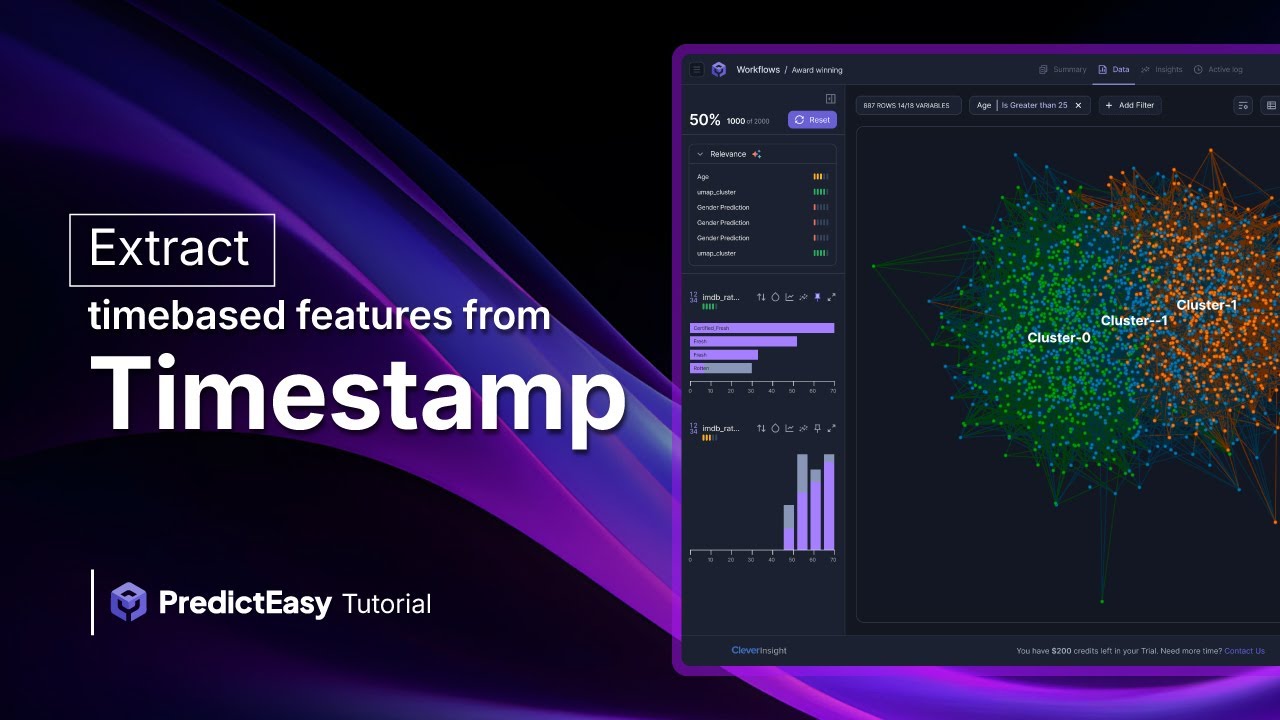
Task: Switch to table view icon at top right
Action: tap(1271, 105)
